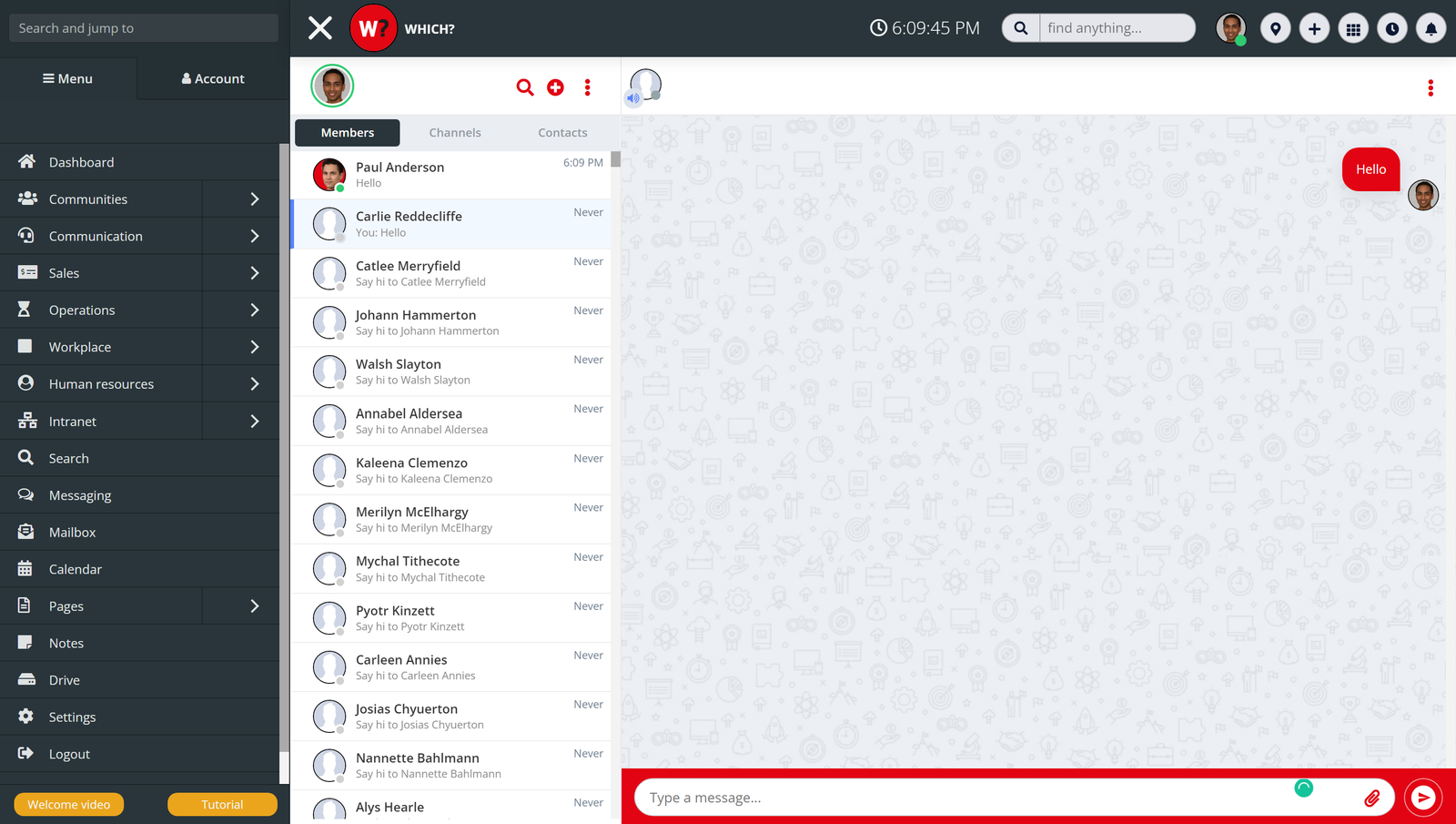Click the Welcome video button
Image resolution: width=1456 pixels, height=824 pixels.
[69, 805]
